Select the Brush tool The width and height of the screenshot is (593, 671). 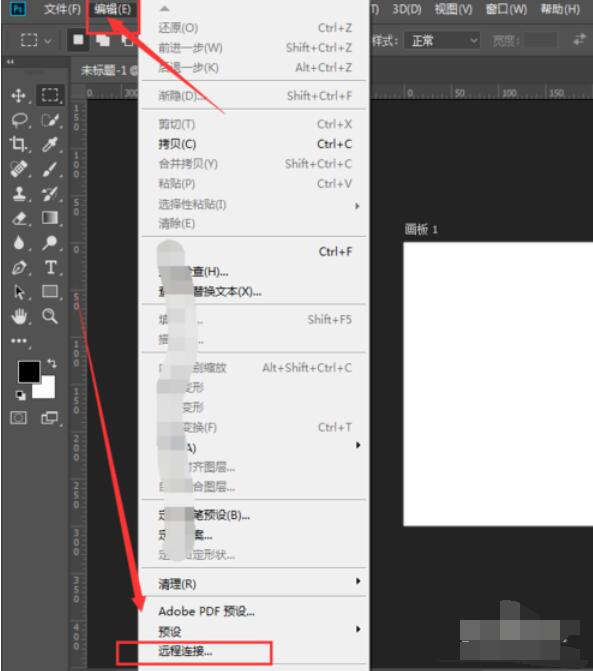[x=50, y=169]
